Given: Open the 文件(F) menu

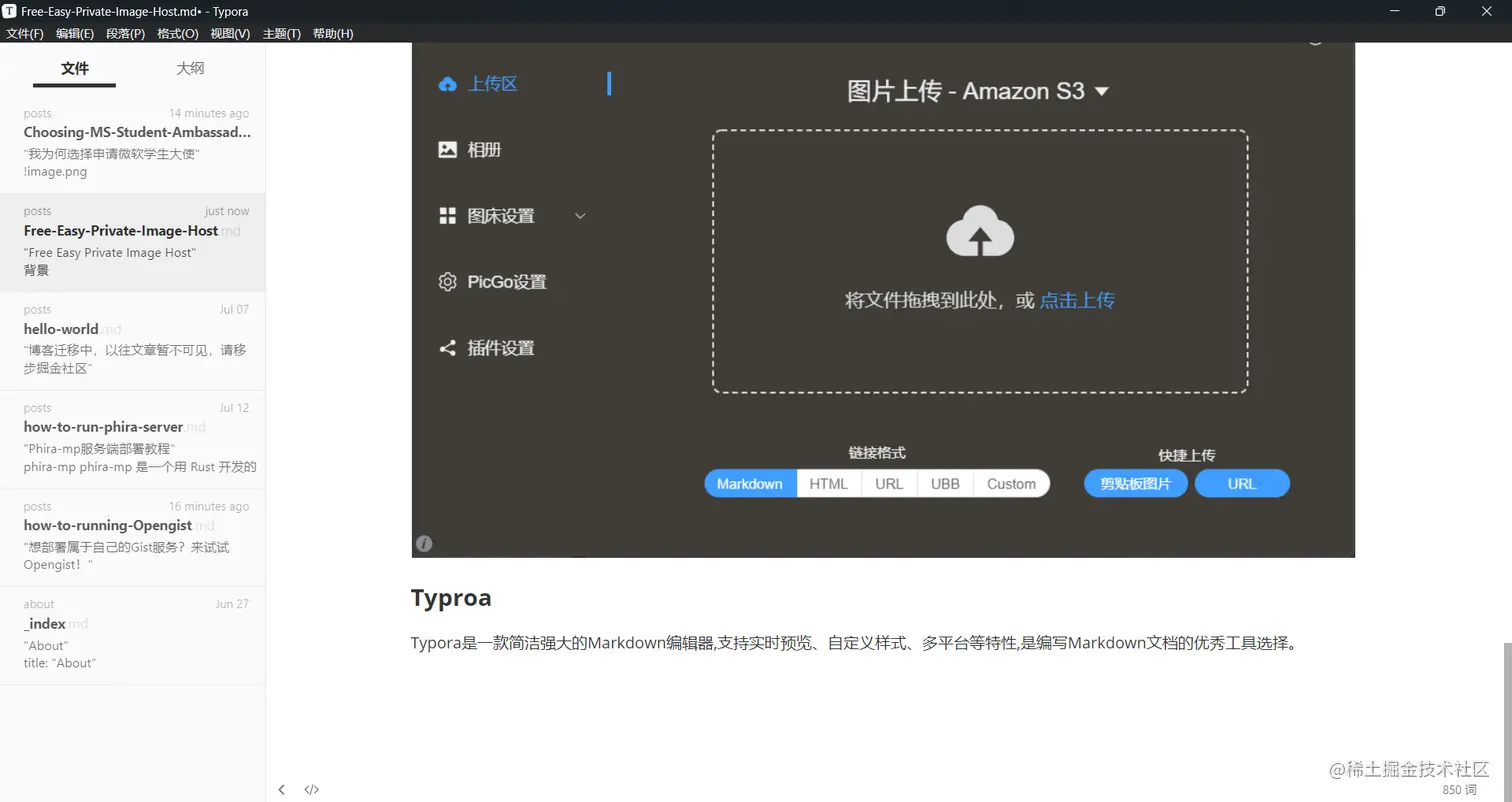Looking at the screenshot, I should coord(25,33).
